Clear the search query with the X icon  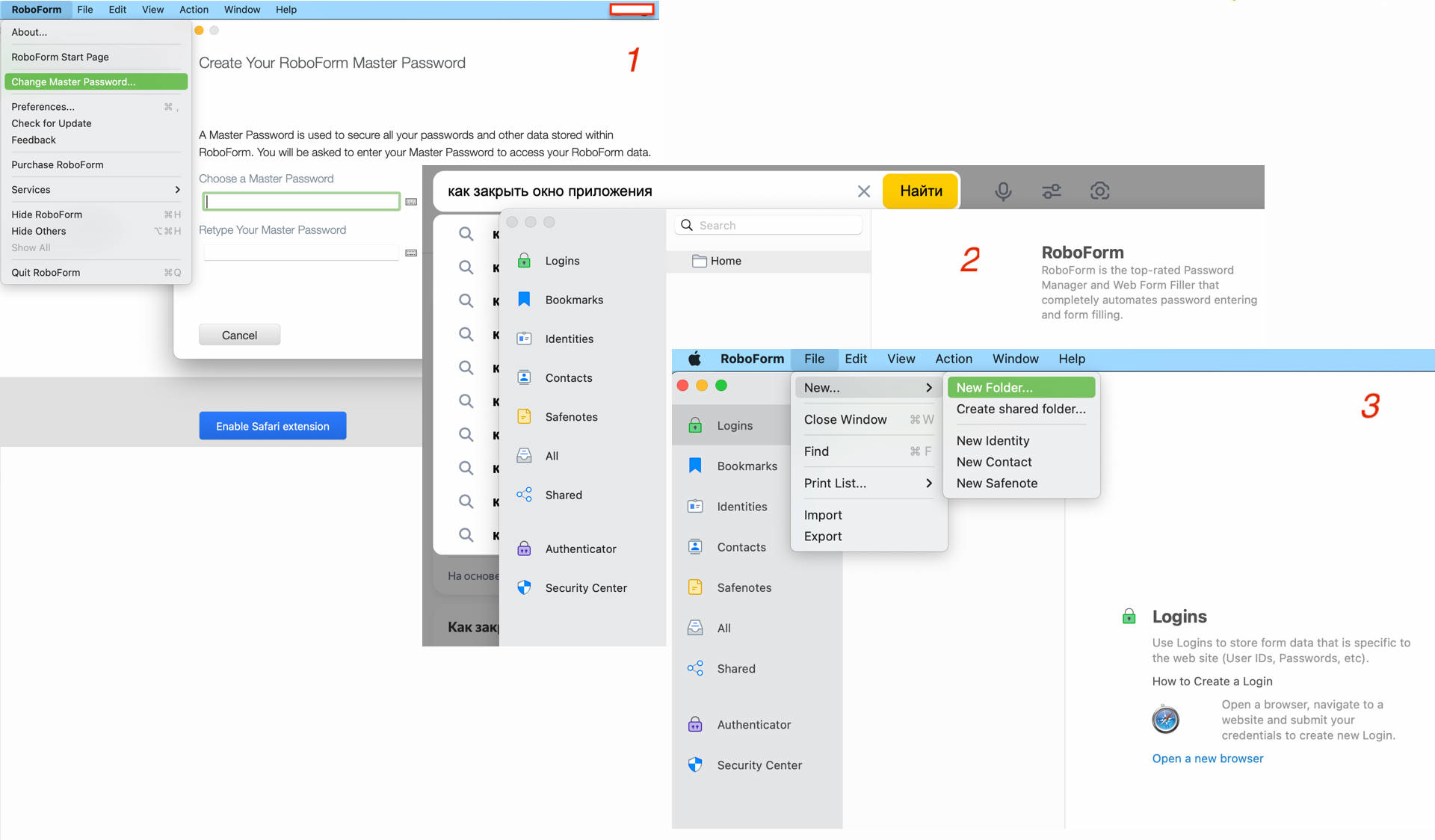coord(863,191)
